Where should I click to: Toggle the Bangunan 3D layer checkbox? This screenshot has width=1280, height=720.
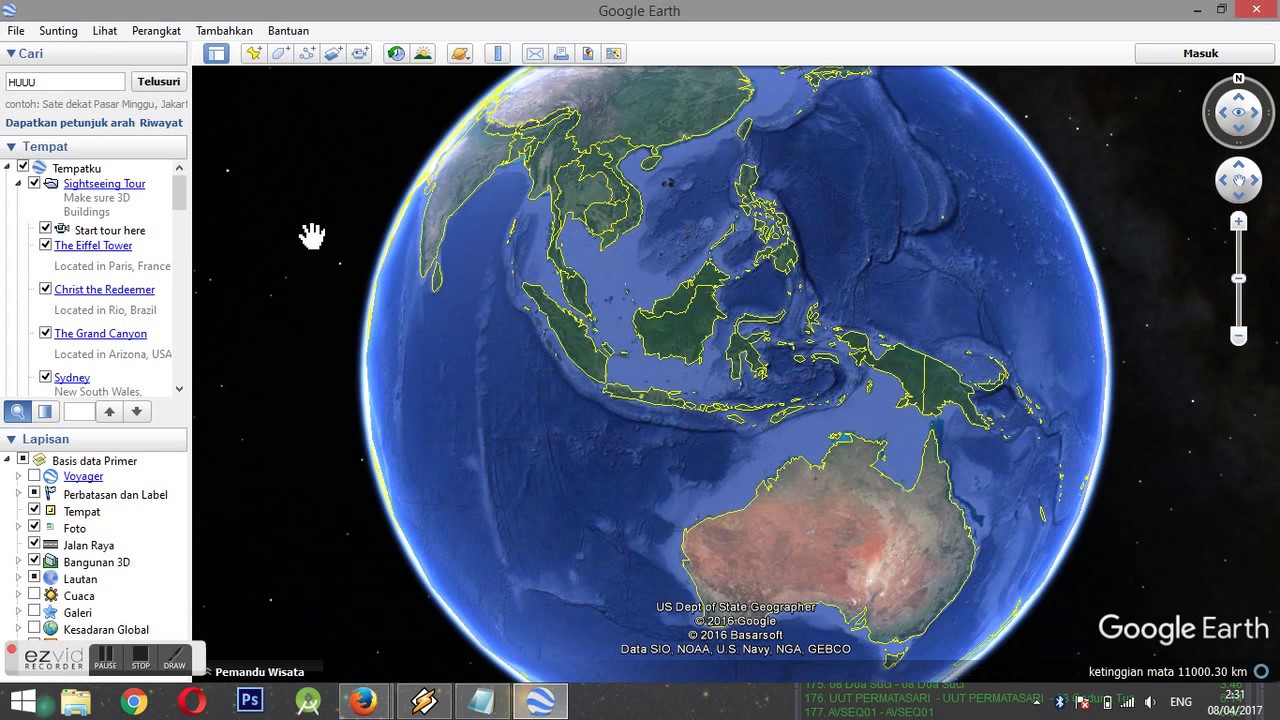pyautogui.click(x=34, y=561)
